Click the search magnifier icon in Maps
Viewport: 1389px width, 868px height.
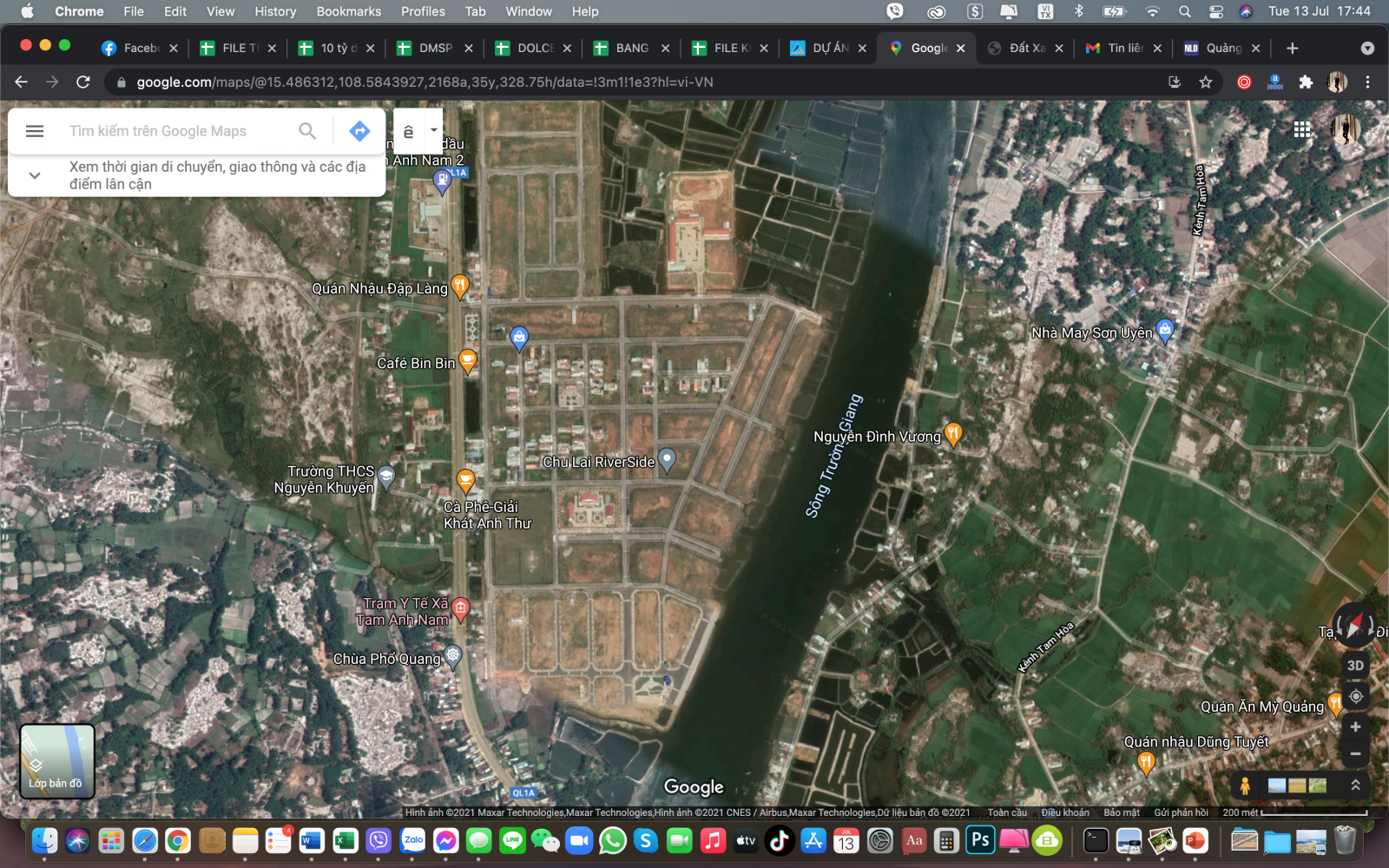pos(307,131)
